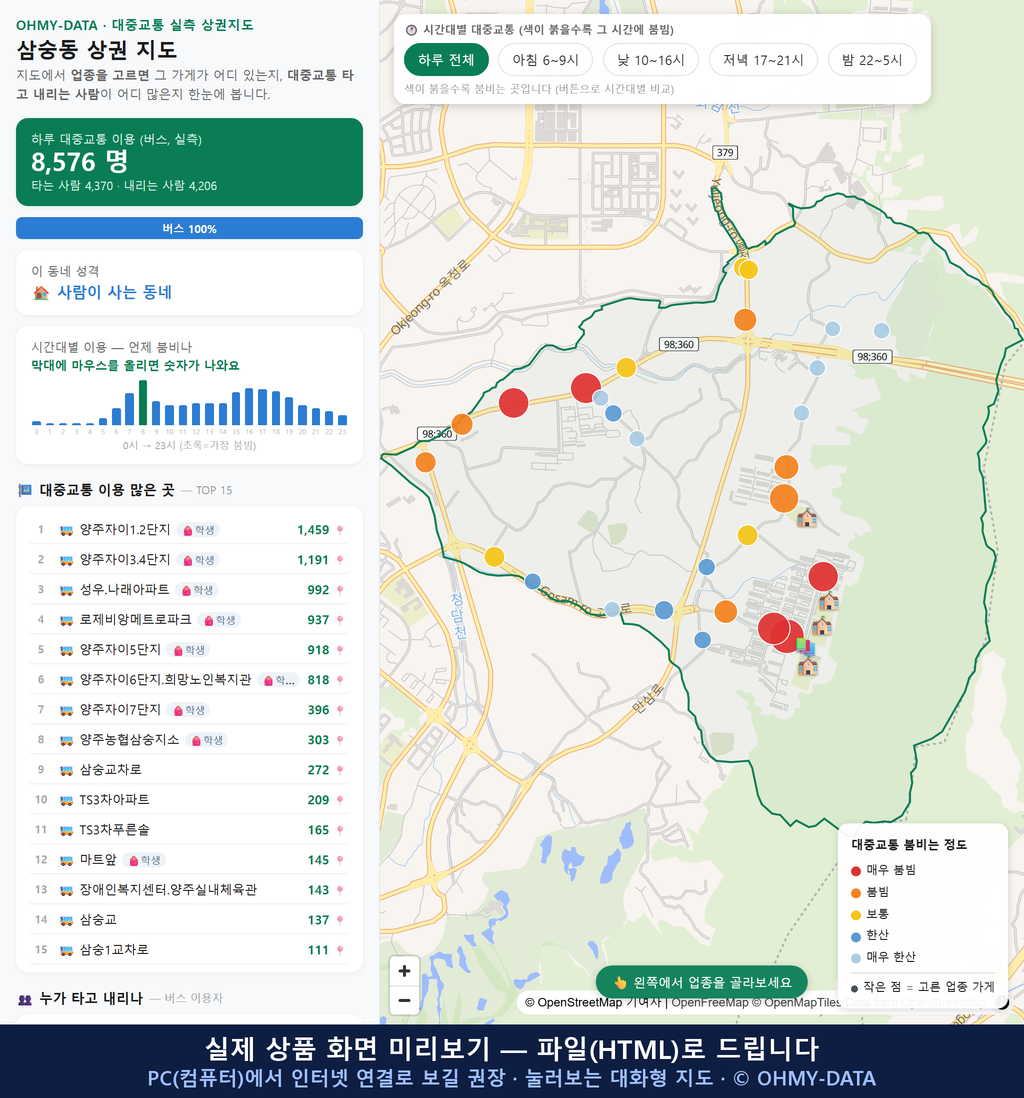Click the 작은 점 = 고른 업종 가게 legend entry

tap(922, 988)
